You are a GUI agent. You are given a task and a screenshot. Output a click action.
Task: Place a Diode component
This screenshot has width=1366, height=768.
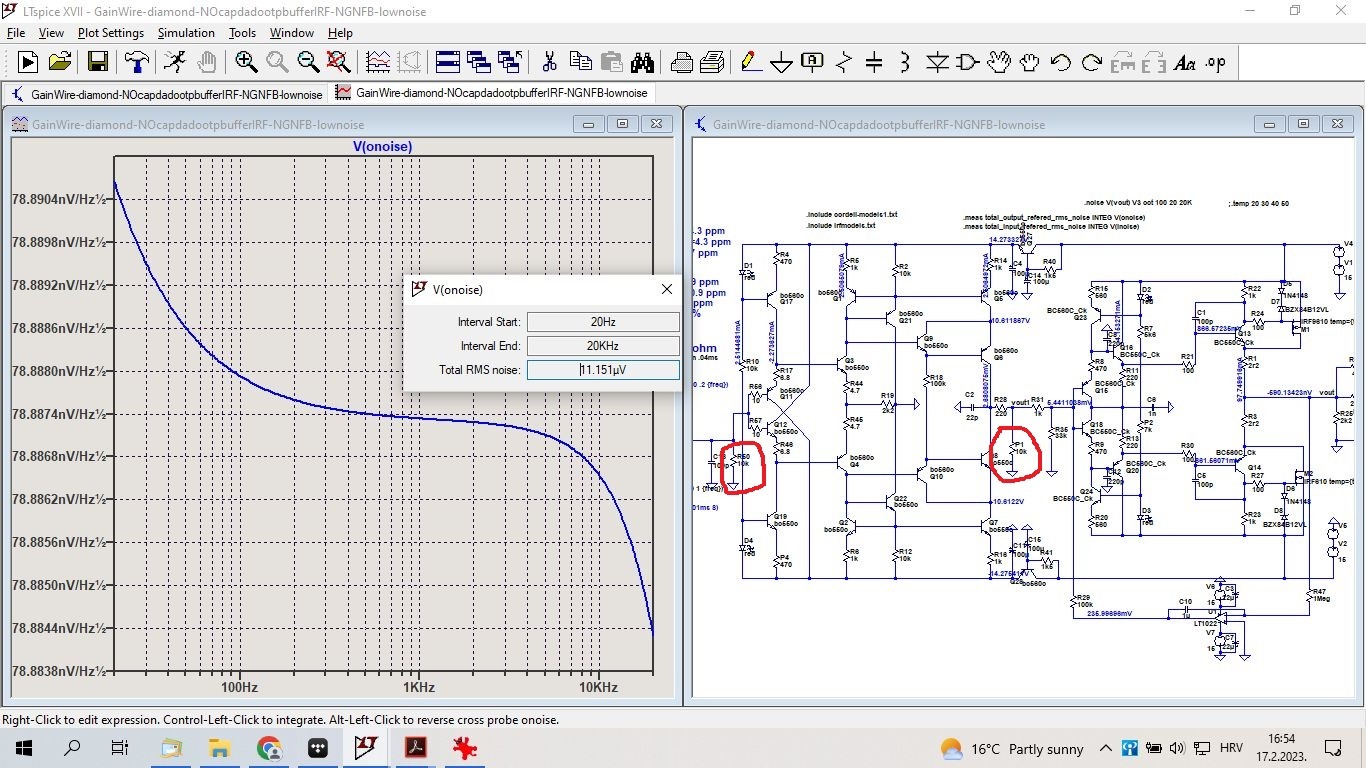tap(936, 62)
